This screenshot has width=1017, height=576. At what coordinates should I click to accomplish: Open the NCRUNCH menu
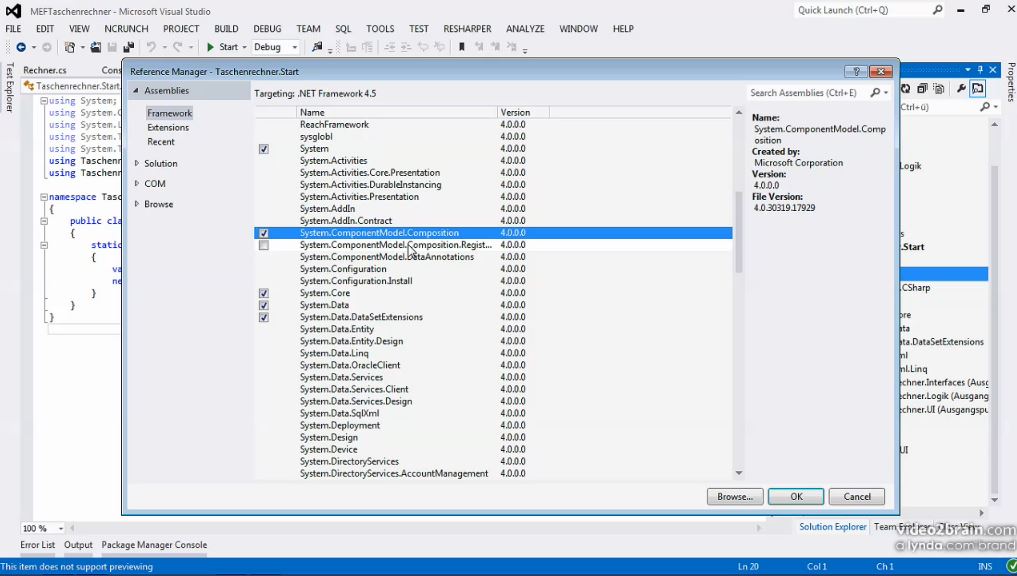coord(126,29)
